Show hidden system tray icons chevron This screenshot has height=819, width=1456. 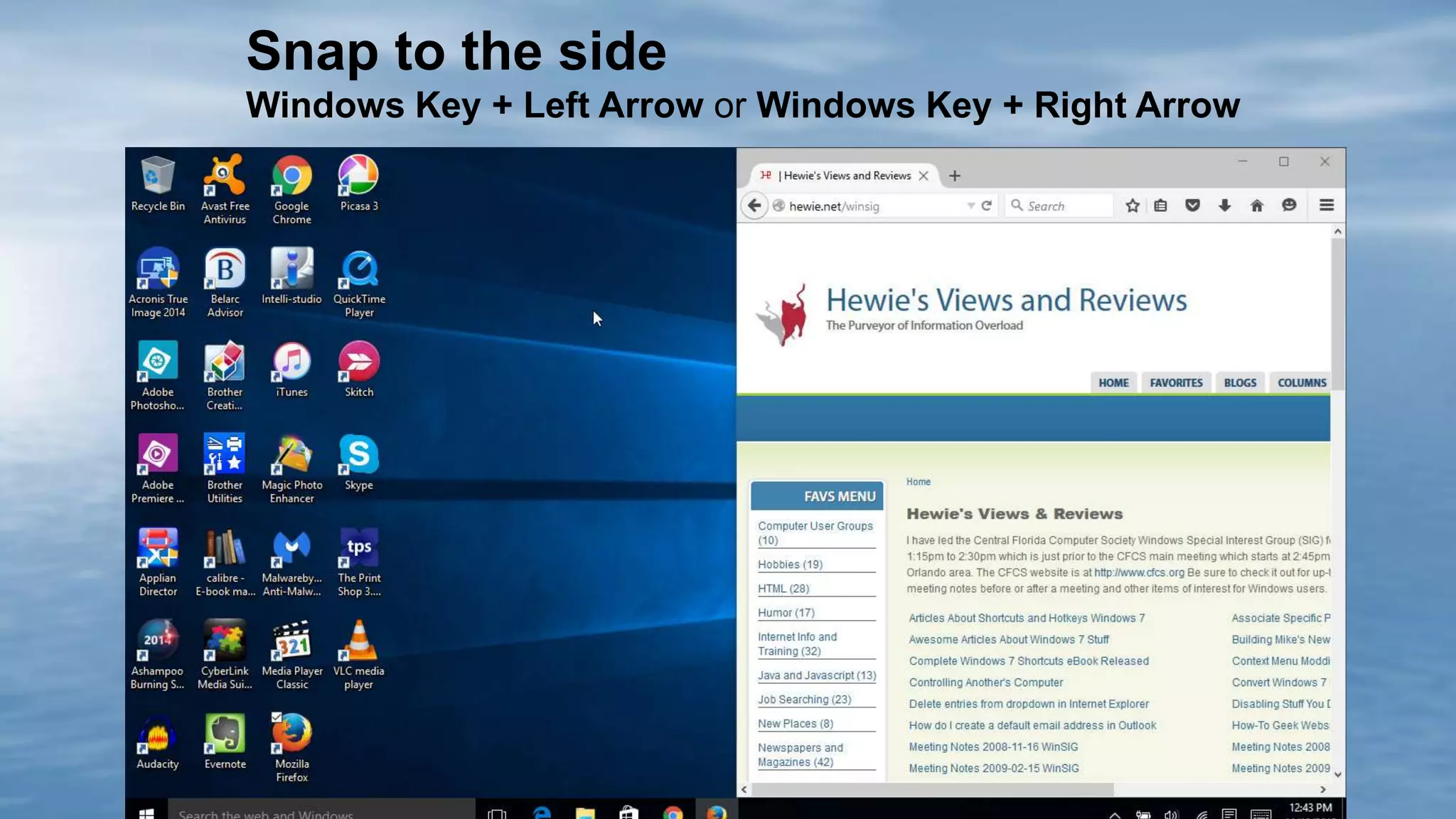pos(1115,815)
